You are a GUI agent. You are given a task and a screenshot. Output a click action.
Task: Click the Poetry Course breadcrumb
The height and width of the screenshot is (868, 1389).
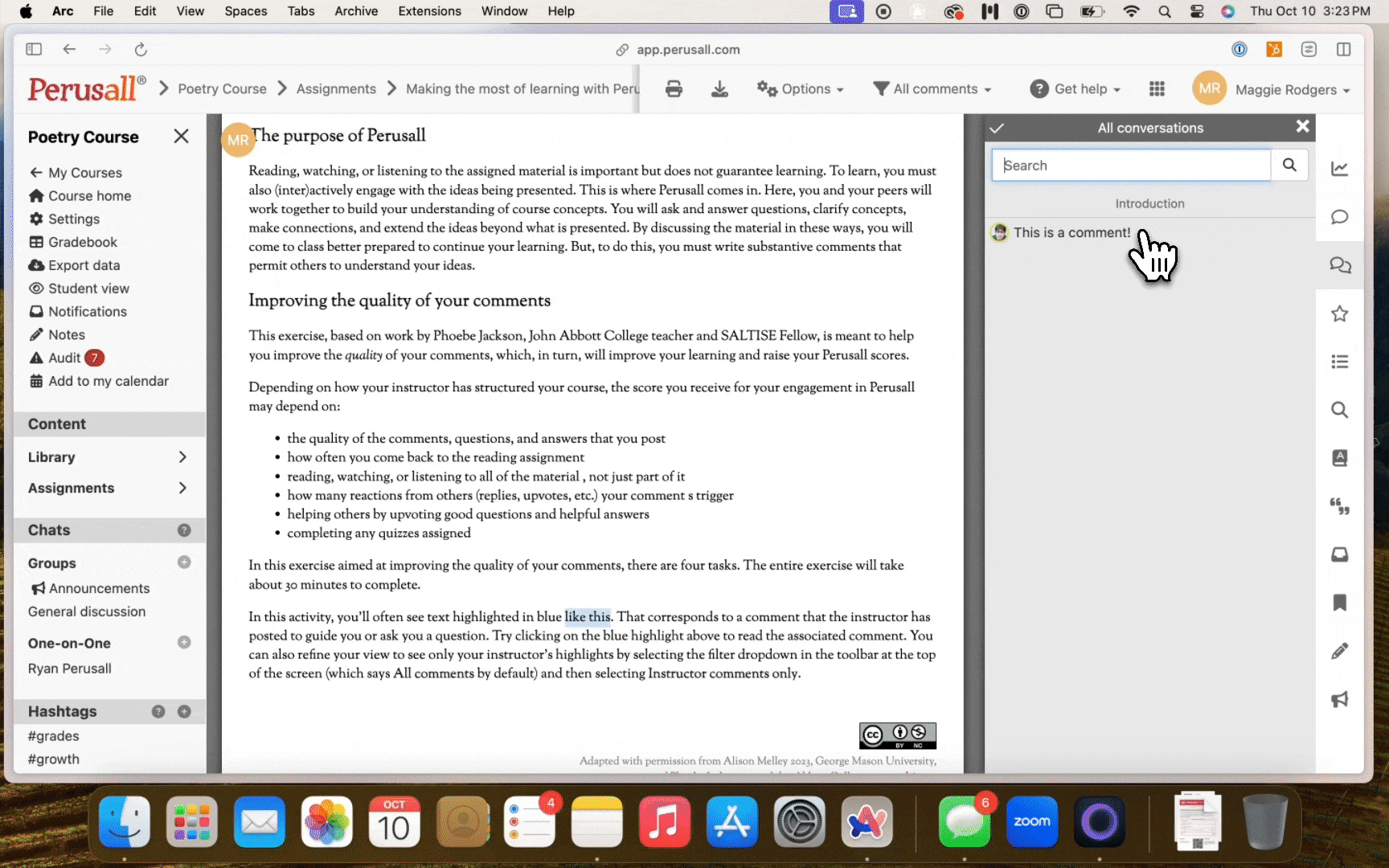222,89
